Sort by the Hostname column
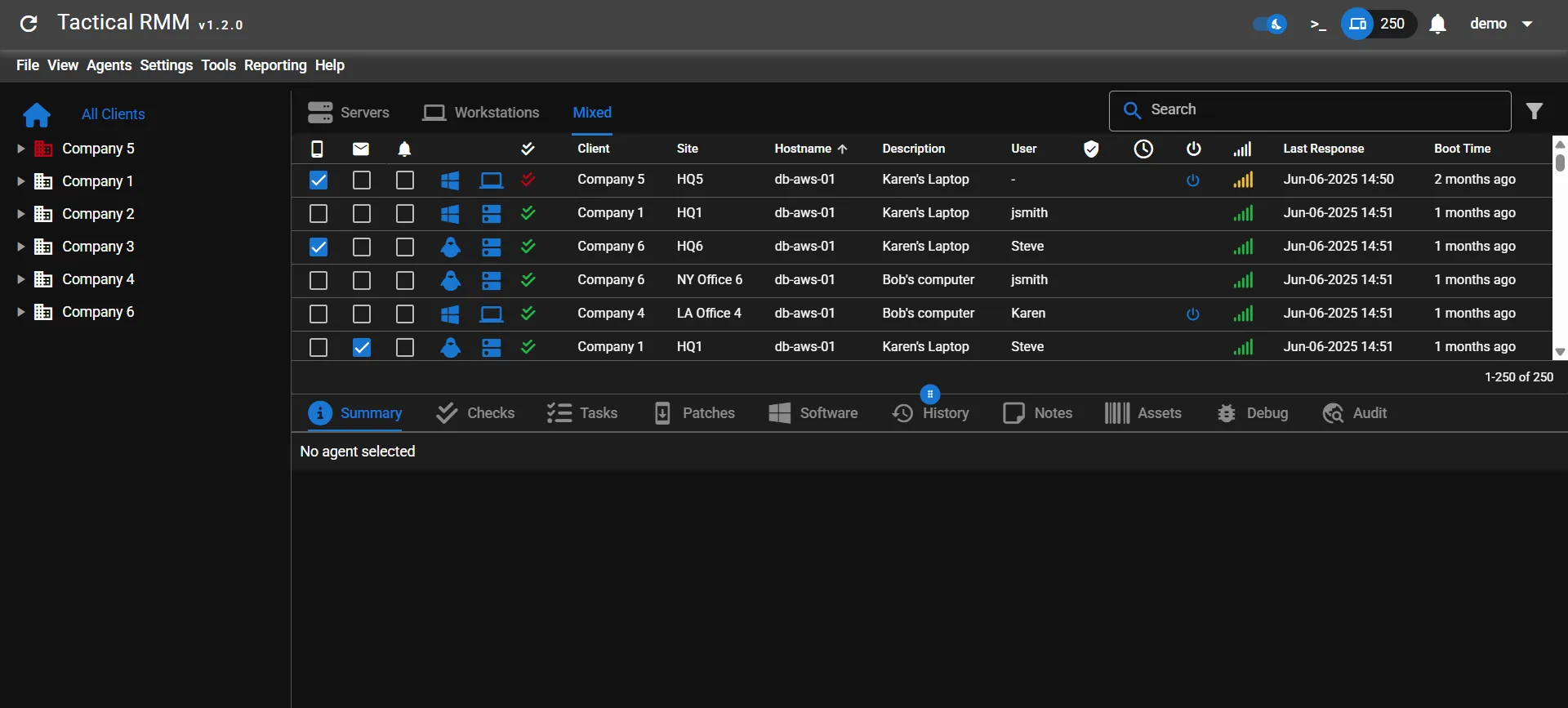Viewport: 1568px width, 708px height. [811, 149]
